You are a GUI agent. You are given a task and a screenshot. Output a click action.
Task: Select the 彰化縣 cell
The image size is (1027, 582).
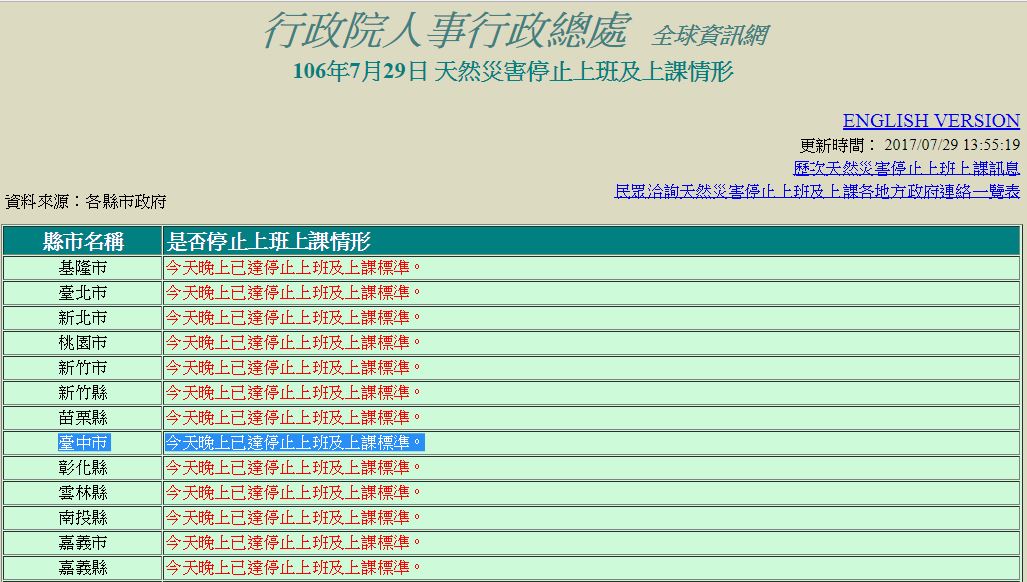(x=83, y=468)
